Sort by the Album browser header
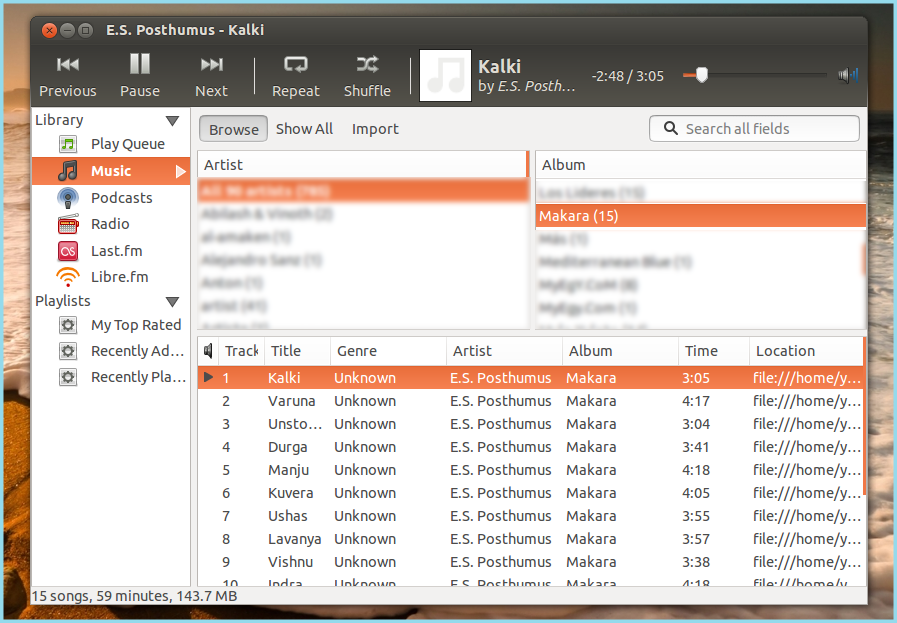 pyautogui.click(x=700, y=165)
